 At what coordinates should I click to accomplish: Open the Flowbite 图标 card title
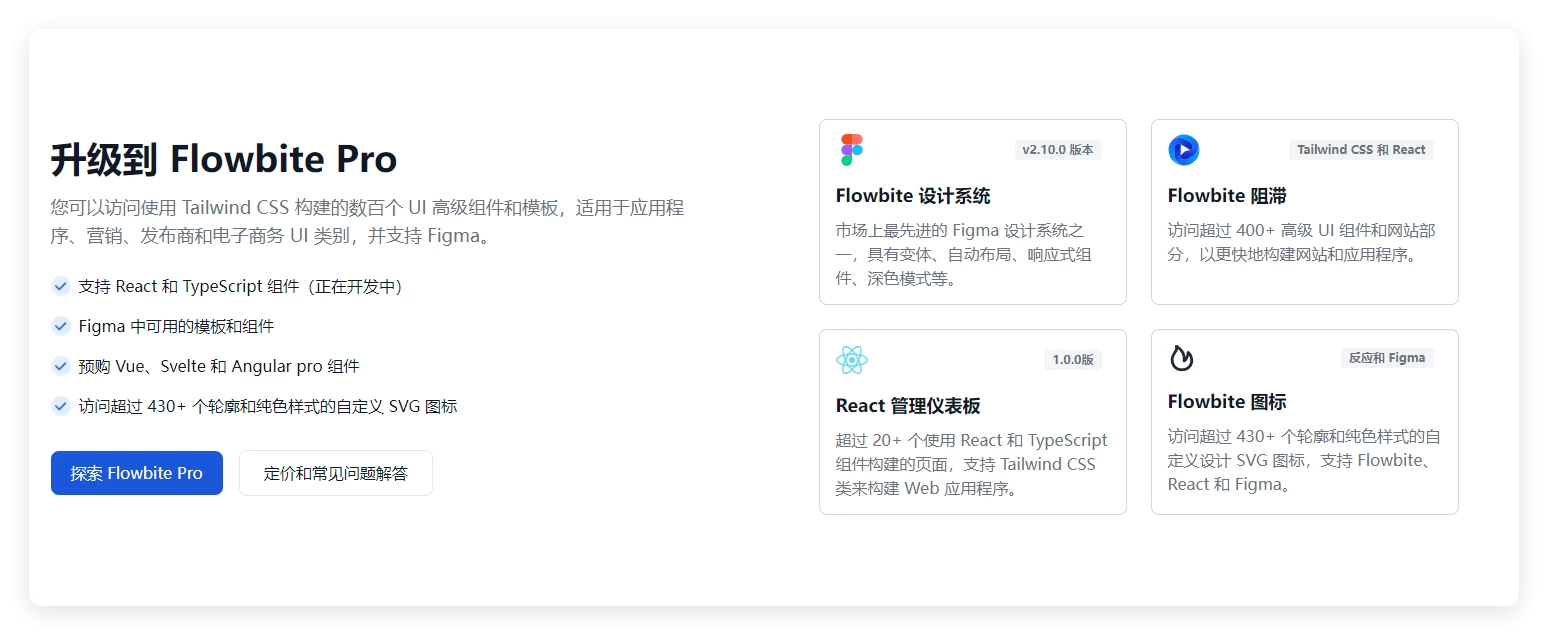coord(1227,402)
